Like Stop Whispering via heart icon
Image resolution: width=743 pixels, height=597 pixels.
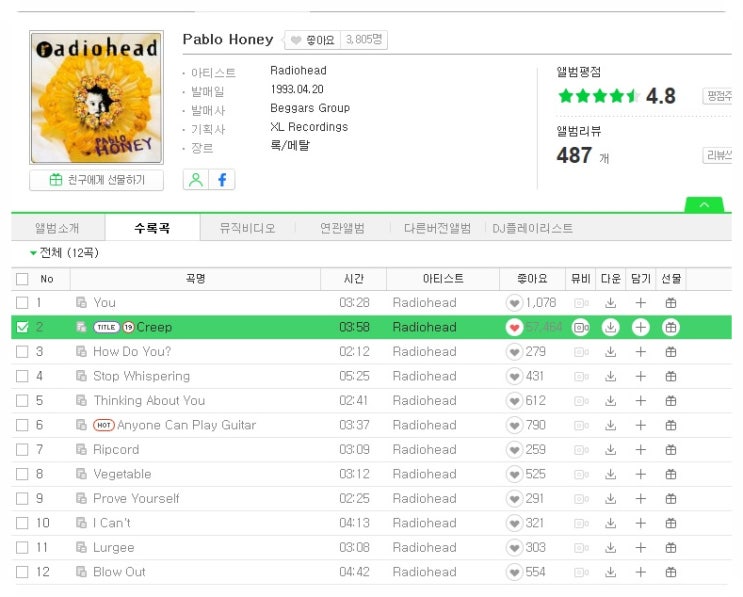[x=514, y=377]
